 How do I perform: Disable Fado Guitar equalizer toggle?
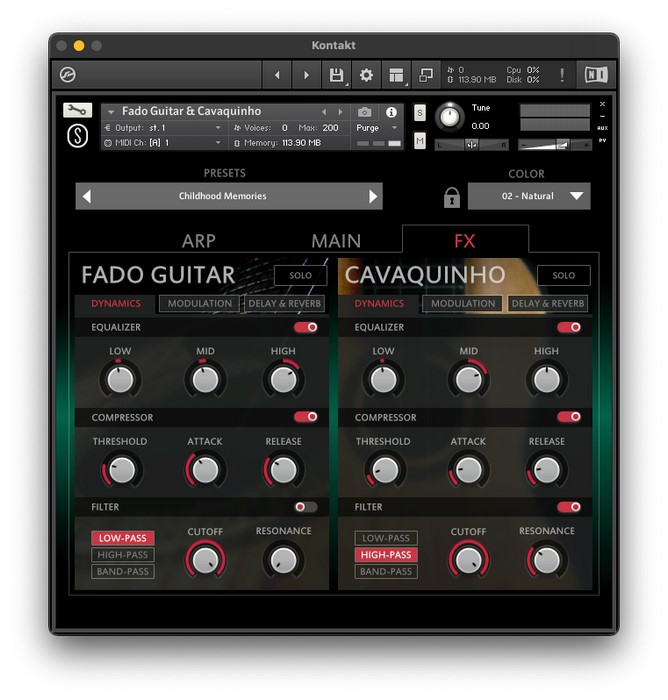pos(305,327)
